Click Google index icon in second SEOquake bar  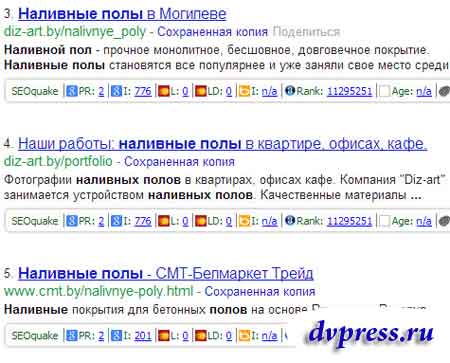point(116,221)
